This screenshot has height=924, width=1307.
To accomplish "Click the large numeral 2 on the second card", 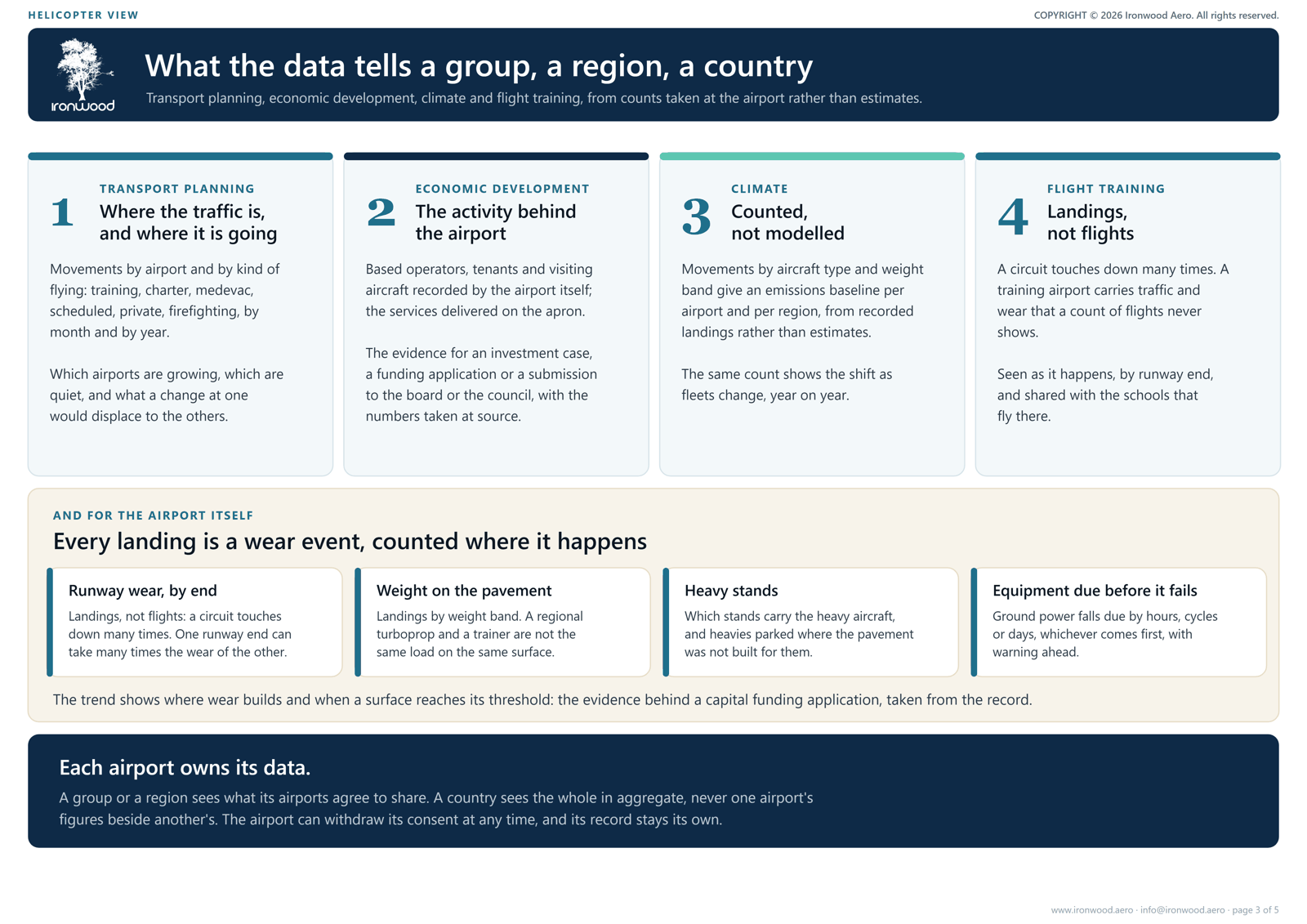I will click(381, 212).
